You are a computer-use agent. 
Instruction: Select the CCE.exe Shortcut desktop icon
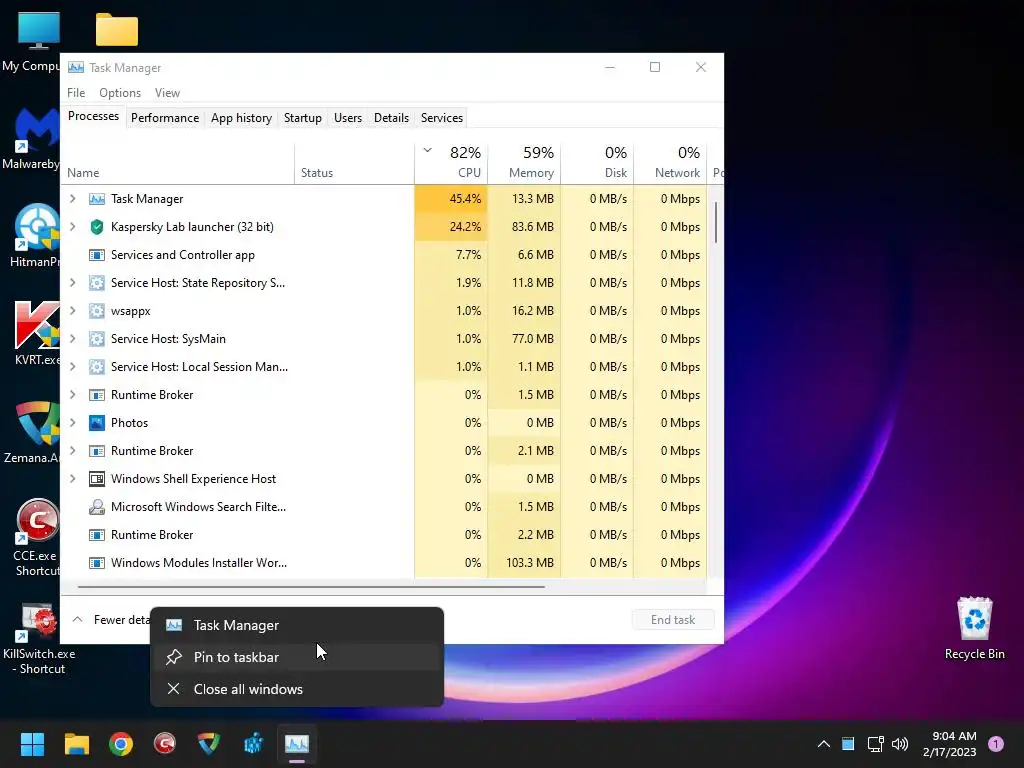coord(37,538)
